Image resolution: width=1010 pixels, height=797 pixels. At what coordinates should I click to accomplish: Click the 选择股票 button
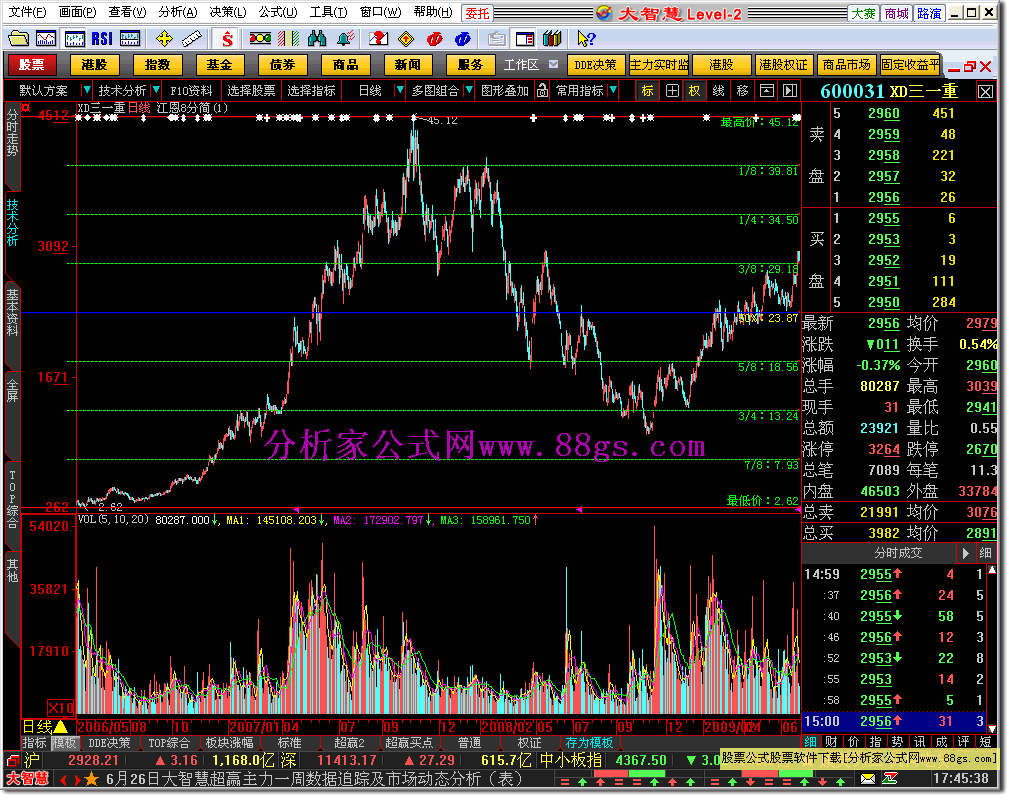[x=251, y=91]
